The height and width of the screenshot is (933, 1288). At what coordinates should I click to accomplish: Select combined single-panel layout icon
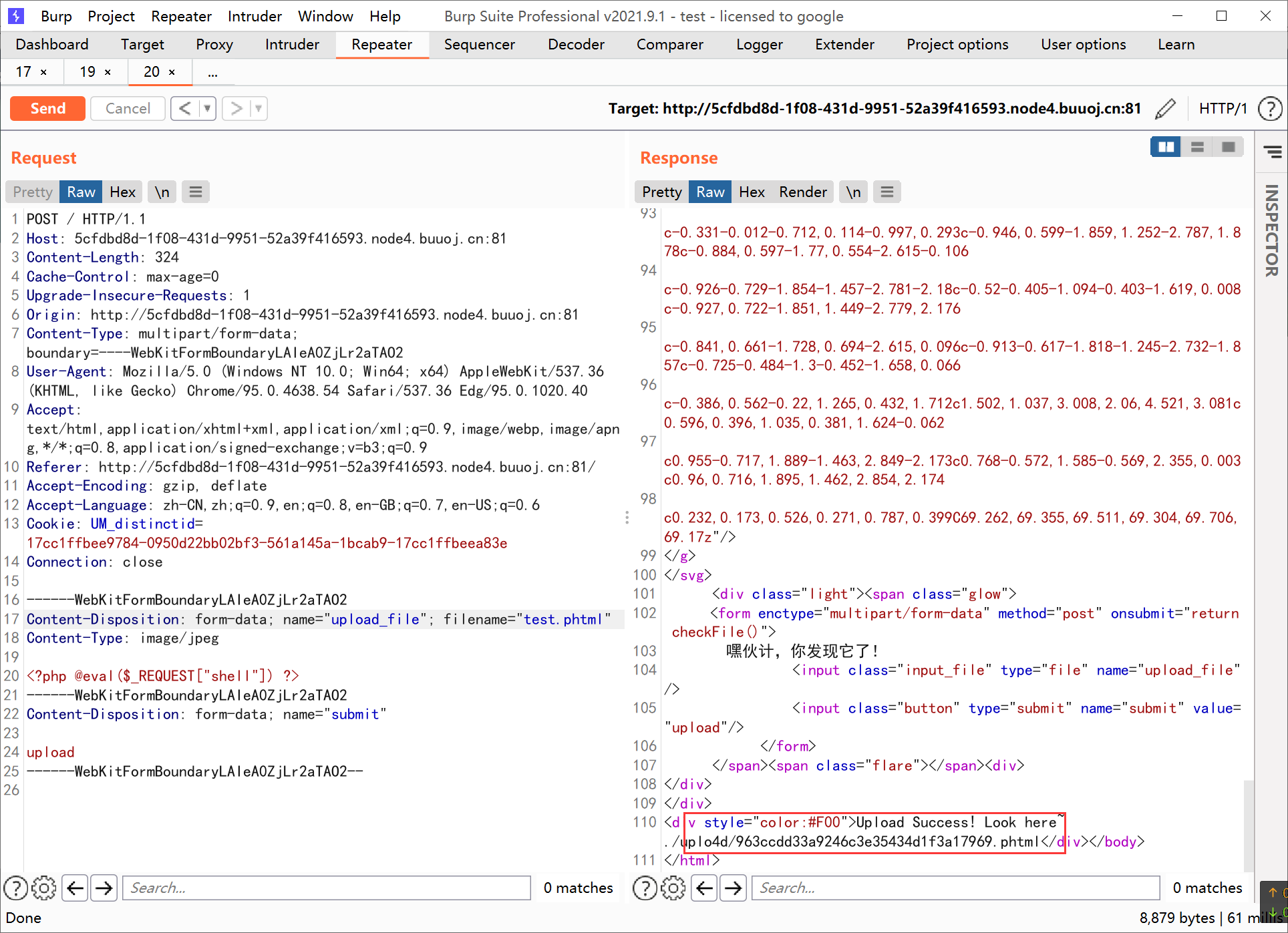(x=1228, y=147)
